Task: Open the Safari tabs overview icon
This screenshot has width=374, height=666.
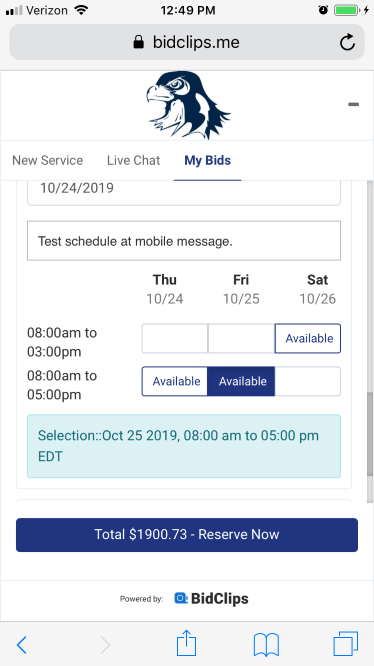Action: (x=346, y=644)
